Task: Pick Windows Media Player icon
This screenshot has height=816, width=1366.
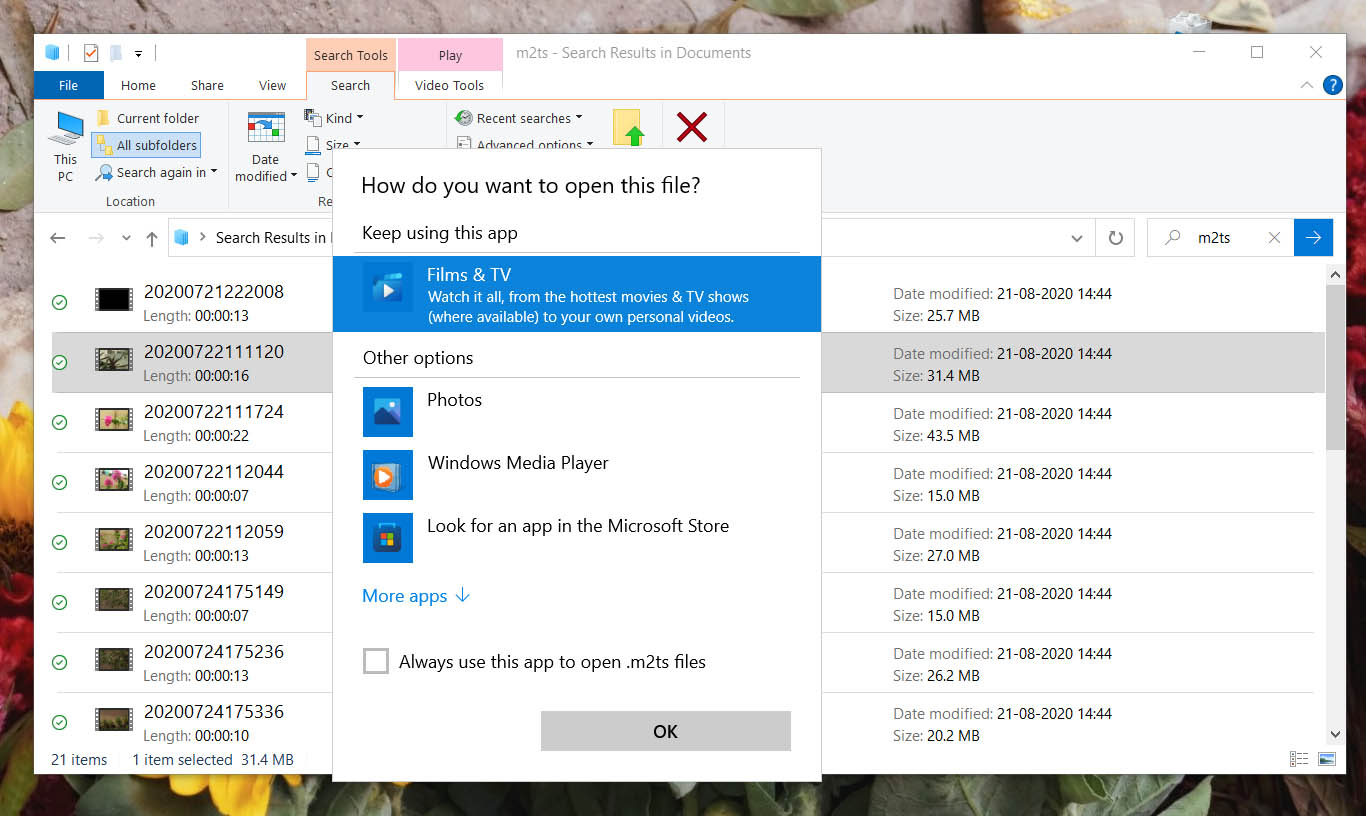Action: (388, 475)
